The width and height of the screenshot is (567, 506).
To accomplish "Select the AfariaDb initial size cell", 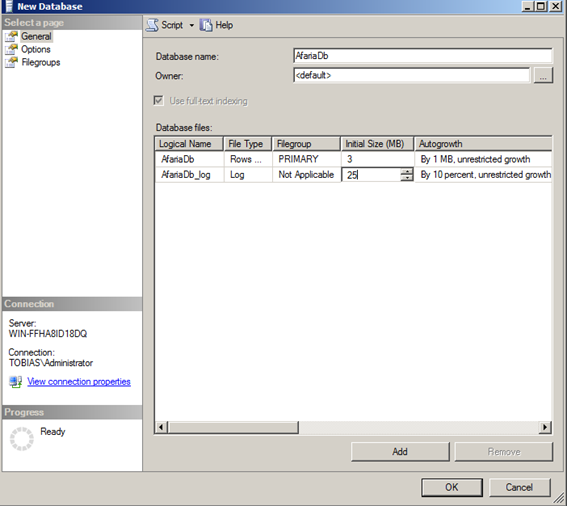I will point(377,159).
